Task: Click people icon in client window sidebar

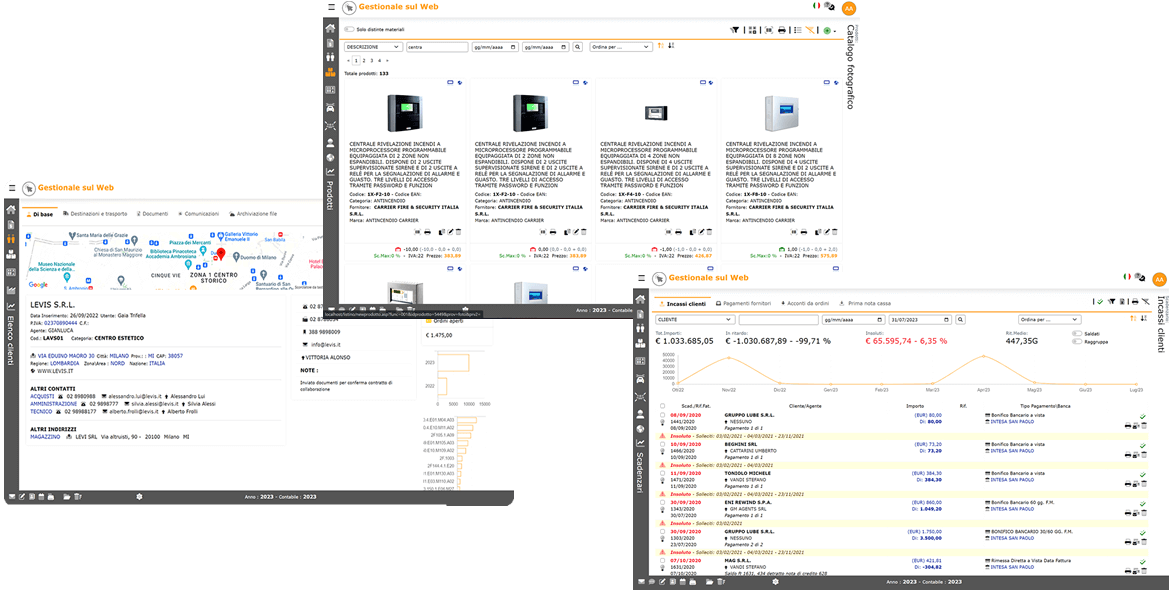Action: [11, 238]
